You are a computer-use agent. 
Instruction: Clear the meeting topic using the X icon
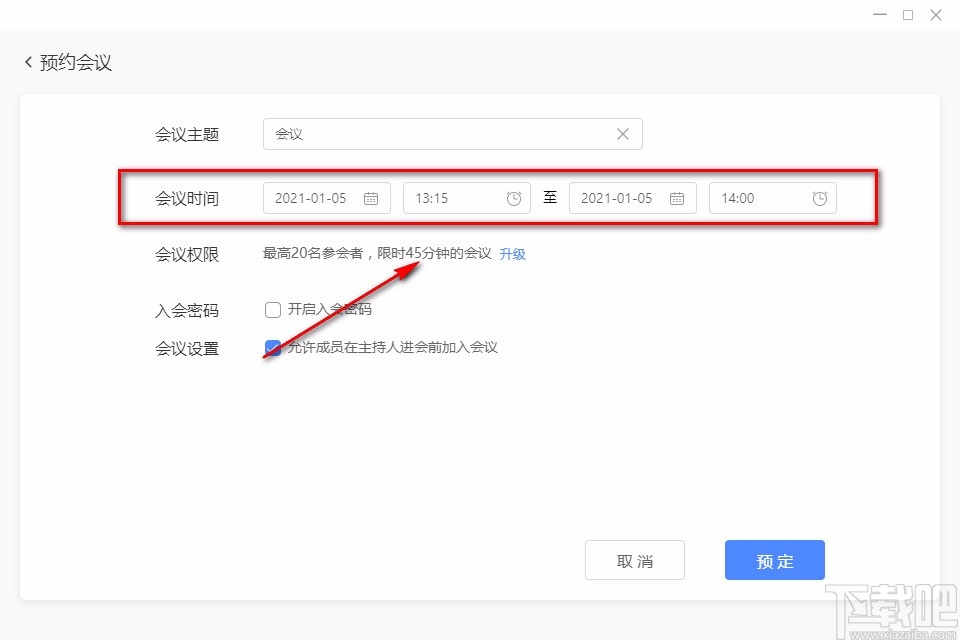[622, 133]
